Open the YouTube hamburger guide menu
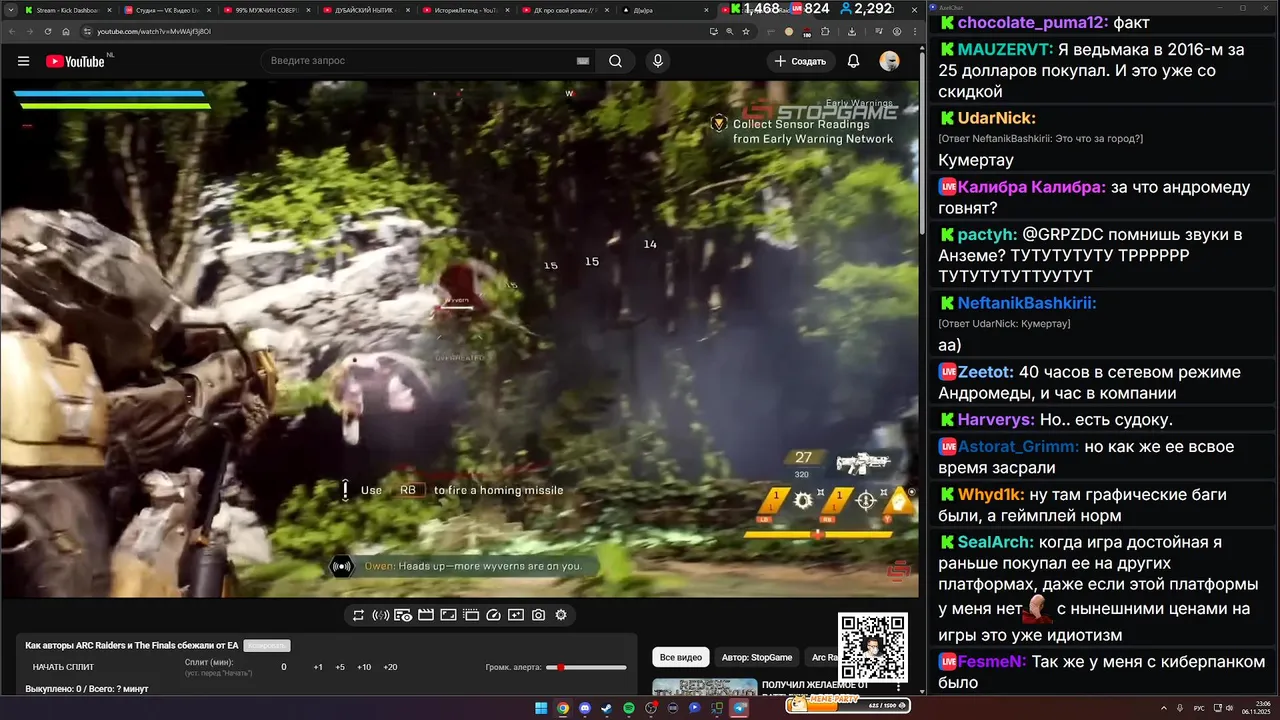Image resolution: width=1280 pixels, height=720 pixels. click(x=23, y=61)
